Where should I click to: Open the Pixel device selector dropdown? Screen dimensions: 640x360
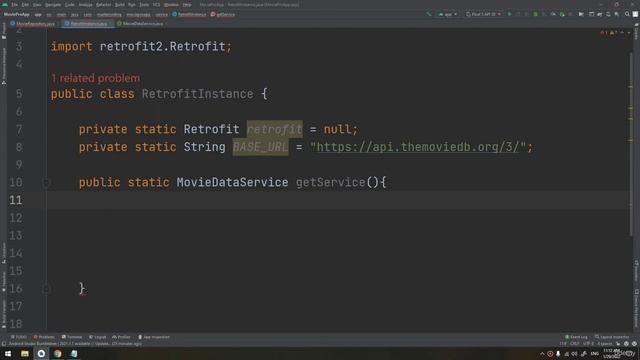[483, 14]
